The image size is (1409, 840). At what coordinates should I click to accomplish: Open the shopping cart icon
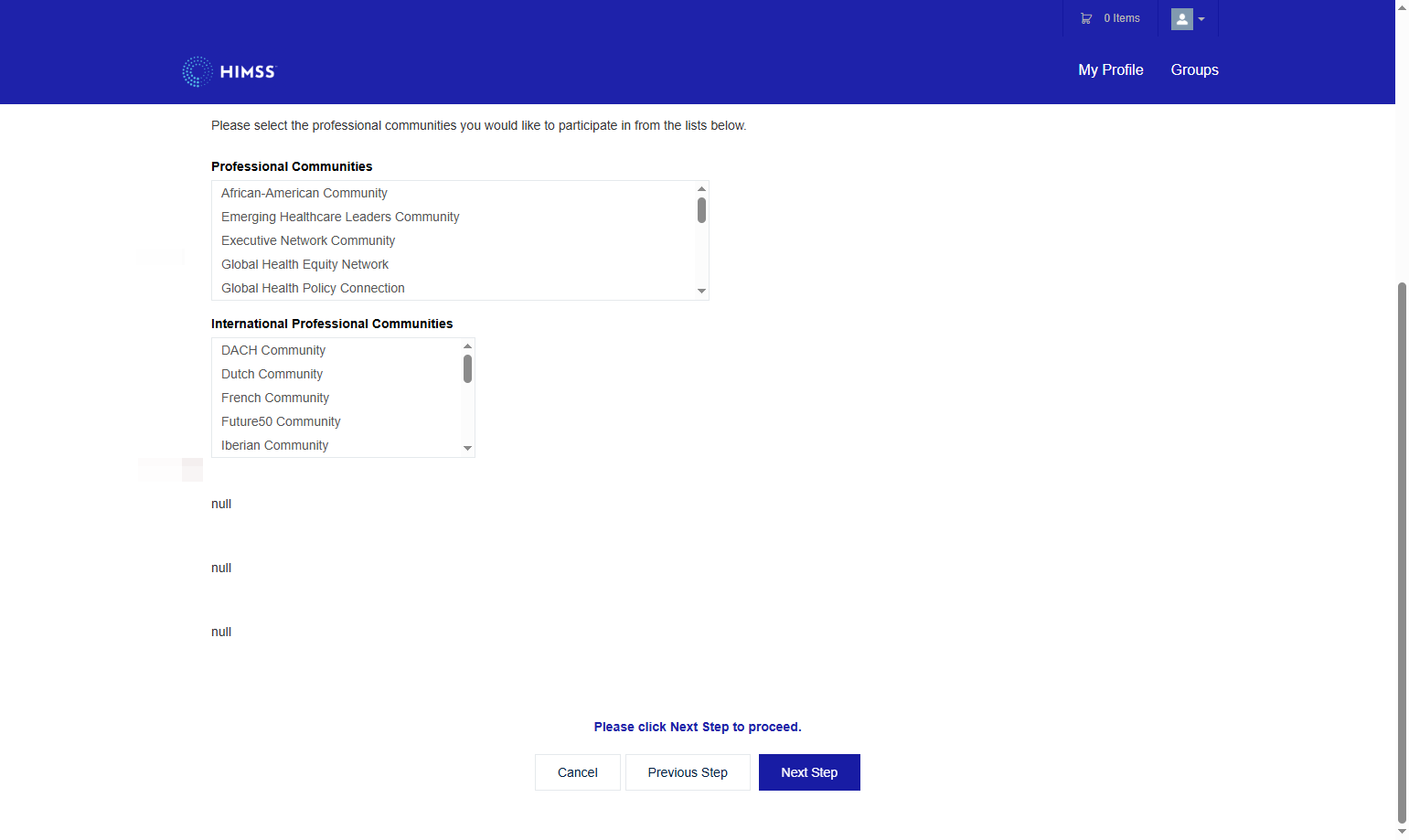(1086, 18)
